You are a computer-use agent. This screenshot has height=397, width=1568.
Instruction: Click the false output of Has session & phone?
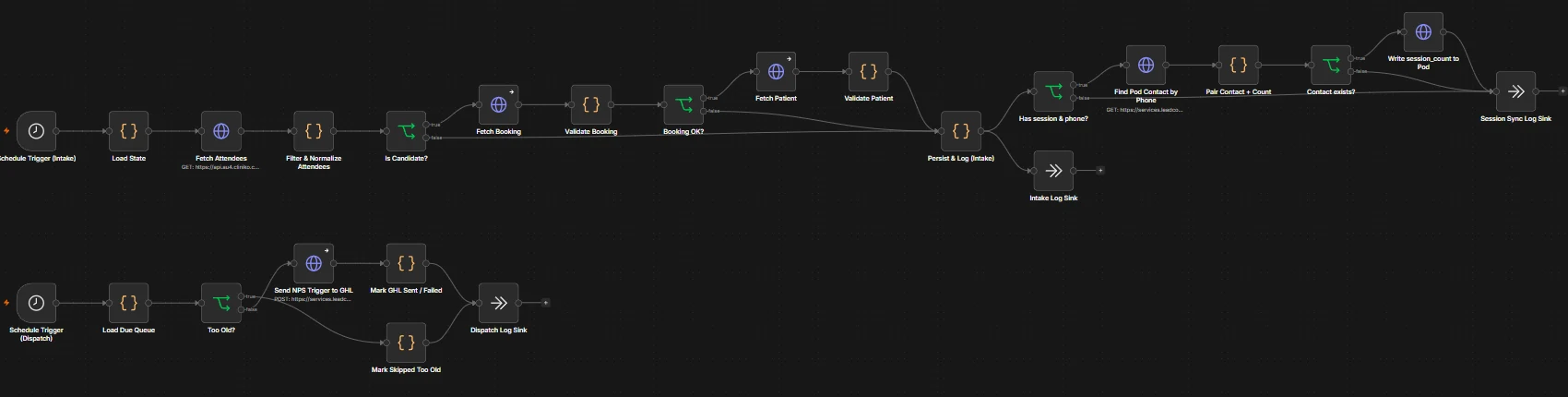coord(1074,99)
